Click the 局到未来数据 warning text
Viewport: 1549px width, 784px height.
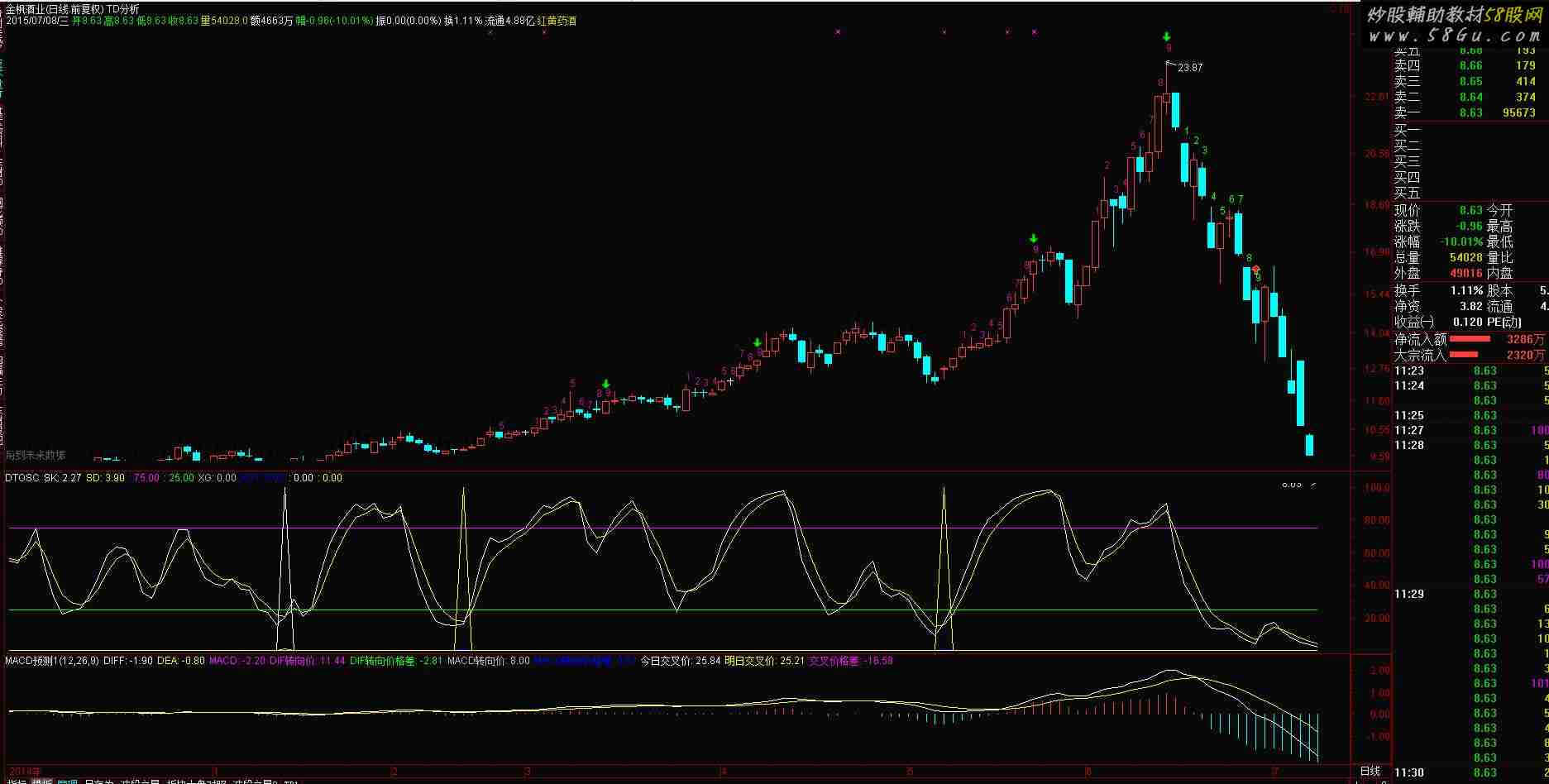point(35,456)
